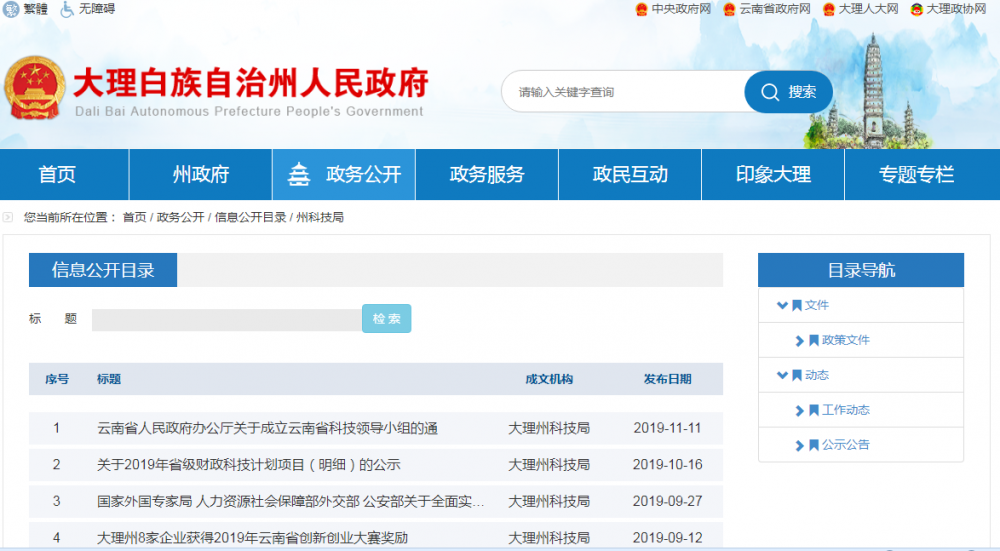The width and height of the screenshot is (1000, 551).
Task: Open the 政民互动 navigation tab
Action: tap(630, 174)
